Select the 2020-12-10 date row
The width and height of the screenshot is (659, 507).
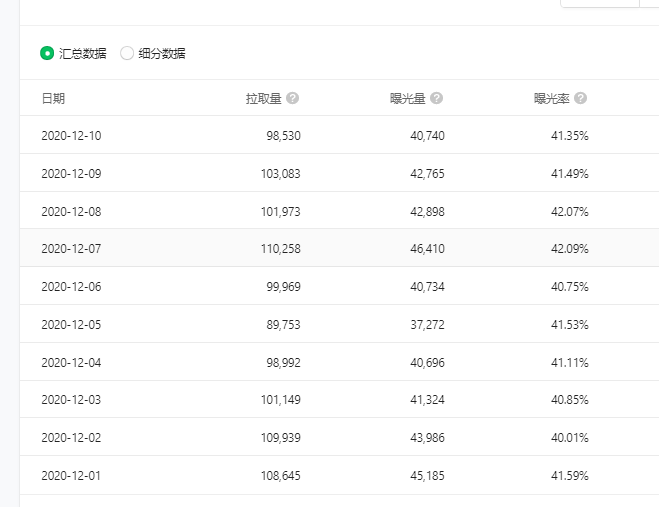click(x=339, y=135)
